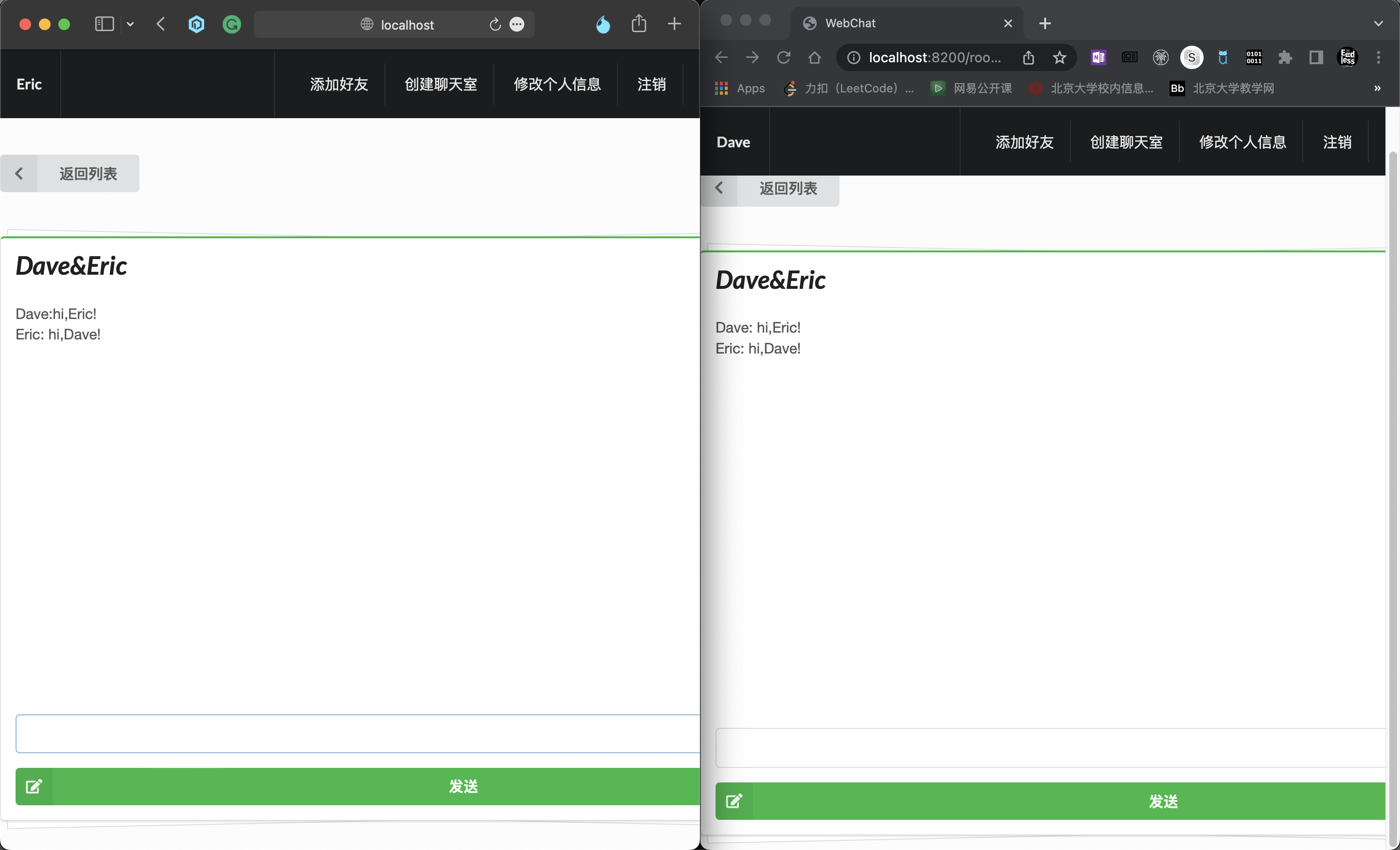This screenshot has height=850, width=1400.
Task: Open 创建聊天室 in Dave's navigation bar
Action: click(1126, 142)
